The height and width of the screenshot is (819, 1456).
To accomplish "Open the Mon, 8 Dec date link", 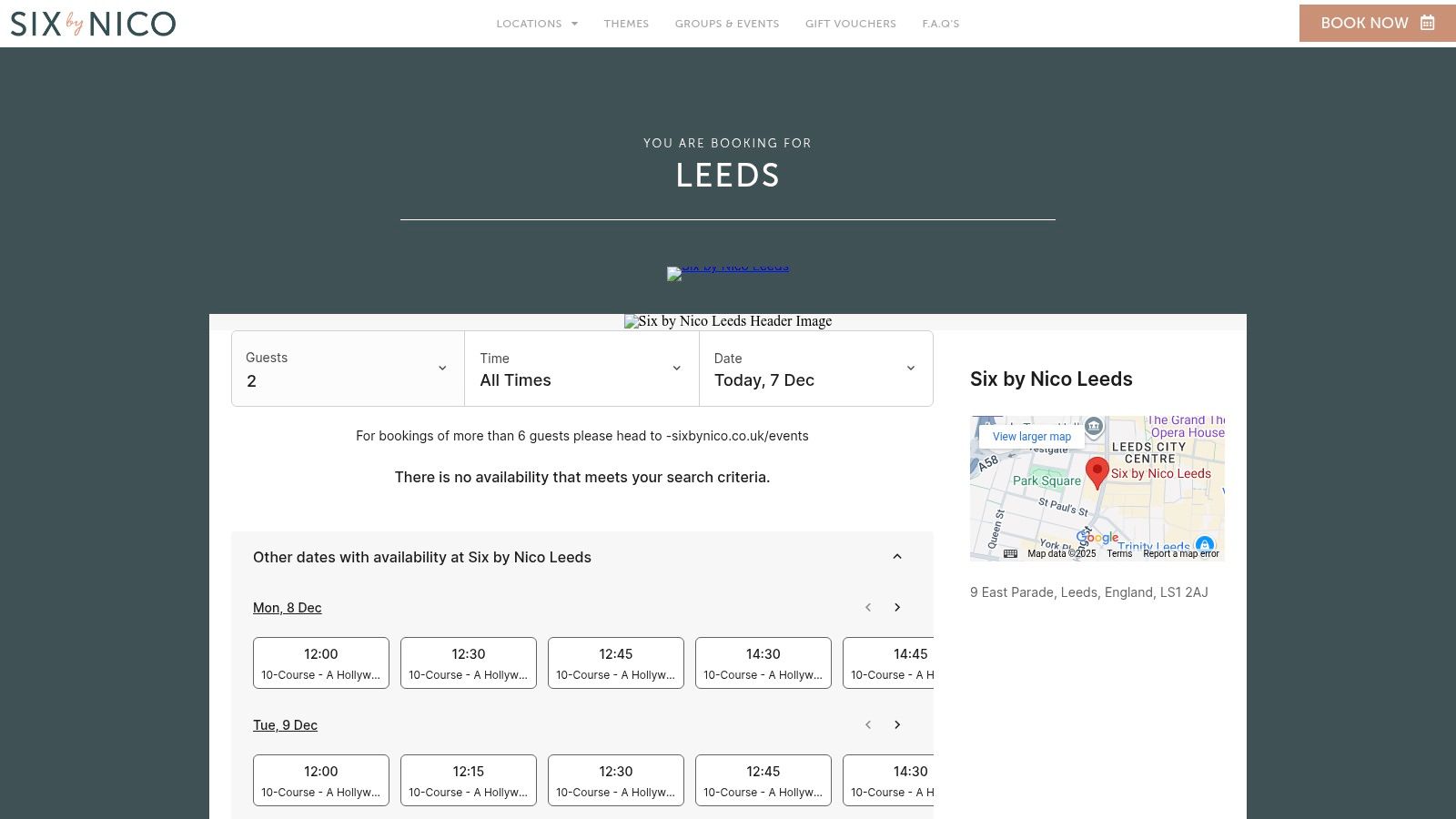I will tap(287, 608).
